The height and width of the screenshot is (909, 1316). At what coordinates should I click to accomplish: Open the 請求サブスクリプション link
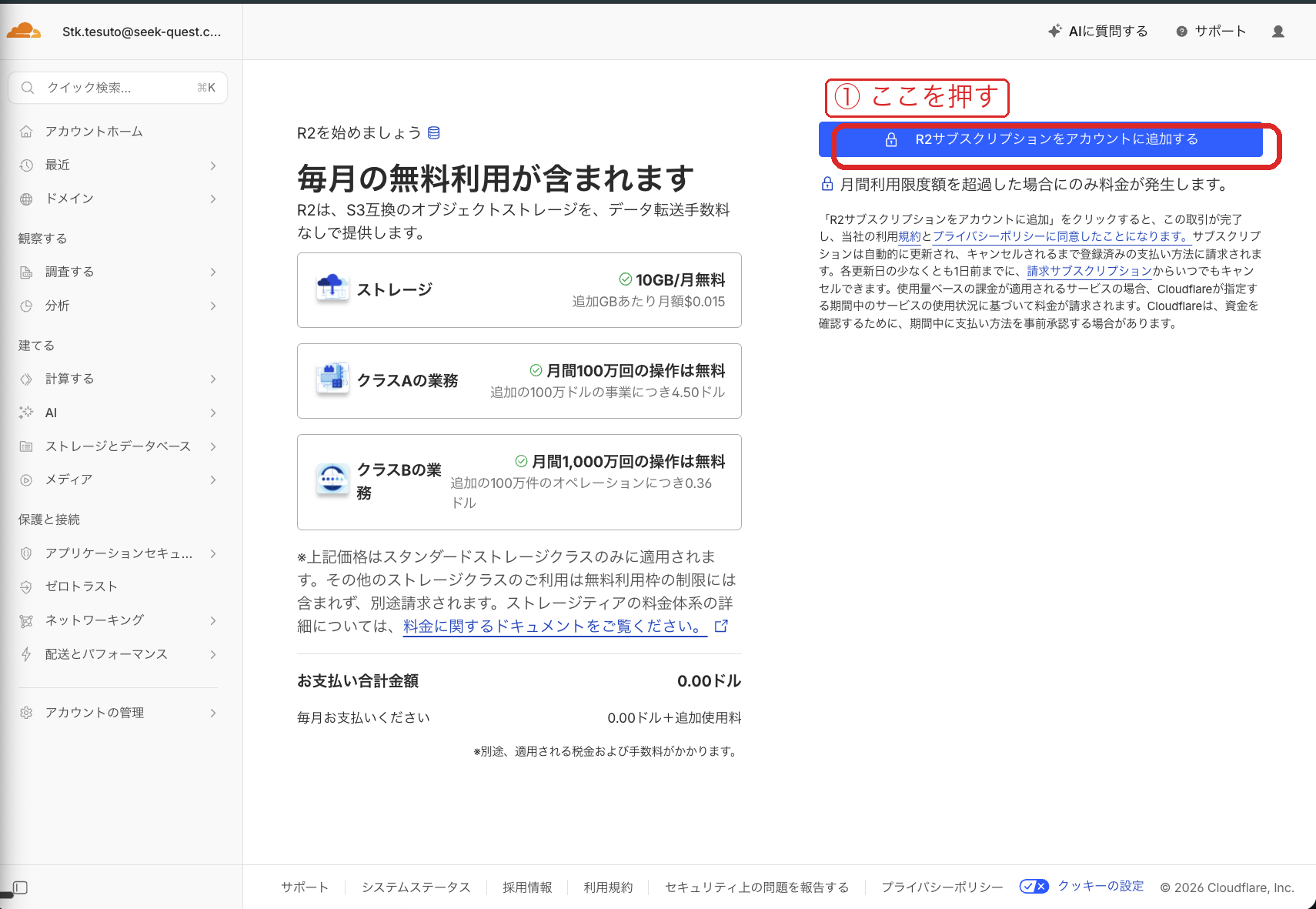point(1090,271)
